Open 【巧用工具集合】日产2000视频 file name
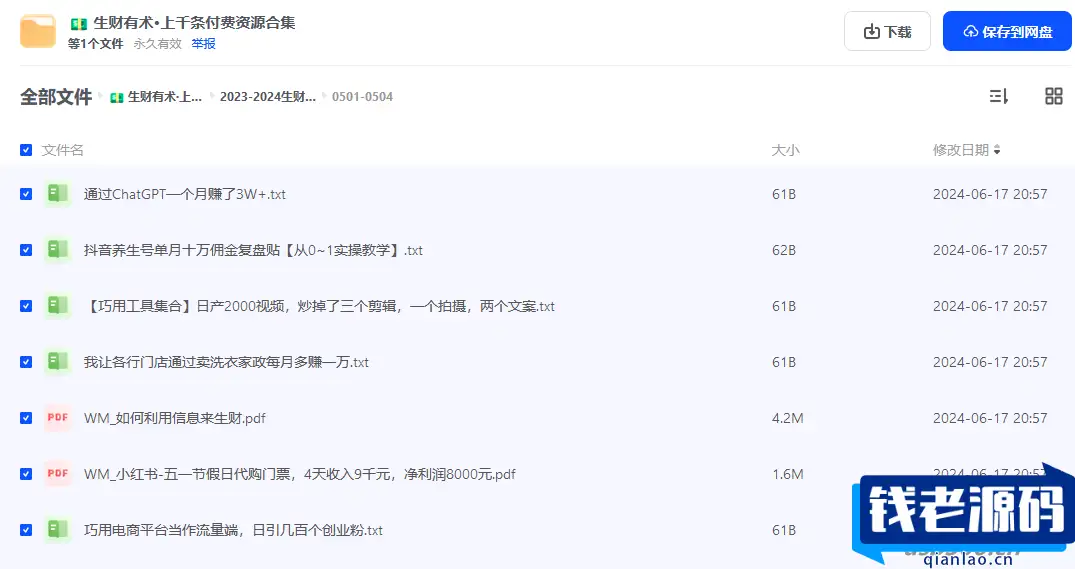 pos(319,306)
